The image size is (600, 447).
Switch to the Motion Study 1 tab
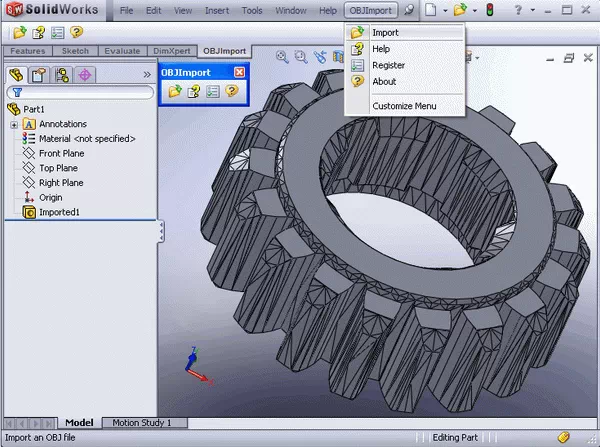coord(142,423)
